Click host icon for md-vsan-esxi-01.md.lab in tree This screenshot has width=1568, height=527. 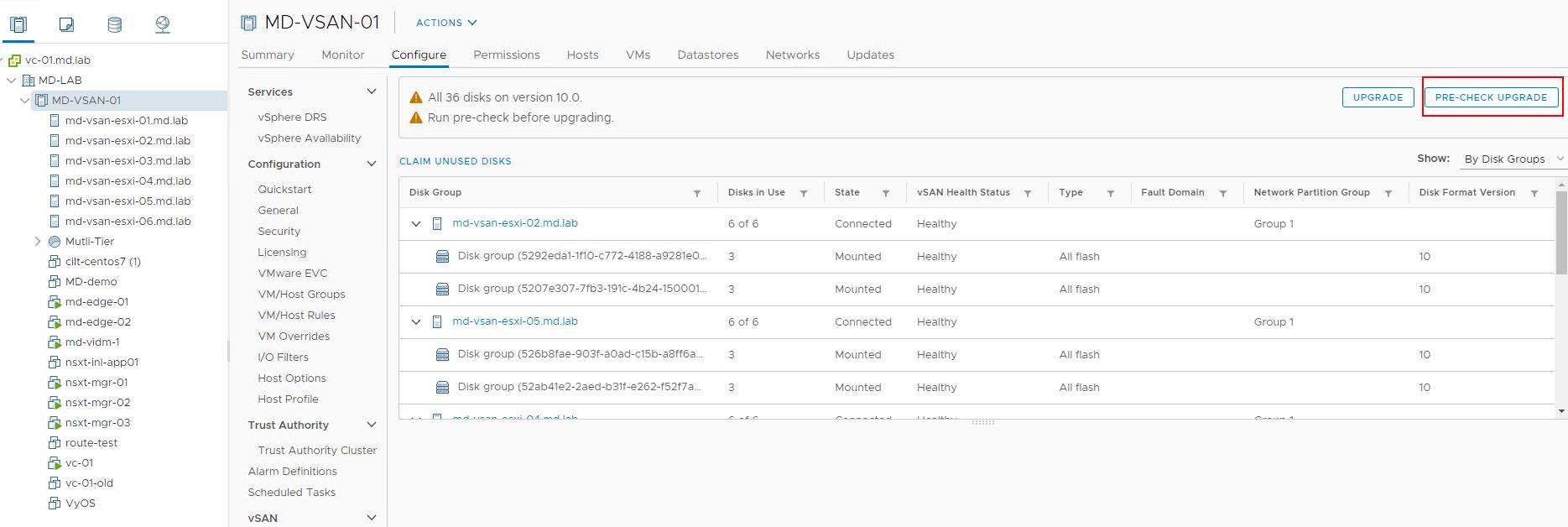click(x=55, y=121)
